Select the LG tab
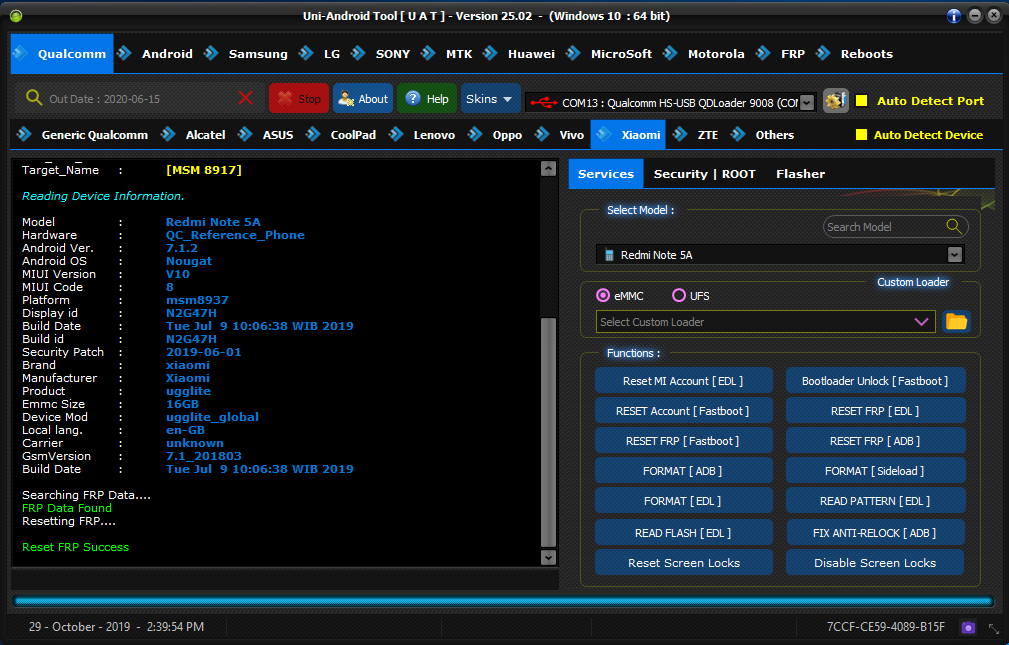 [x=332, y=54]
